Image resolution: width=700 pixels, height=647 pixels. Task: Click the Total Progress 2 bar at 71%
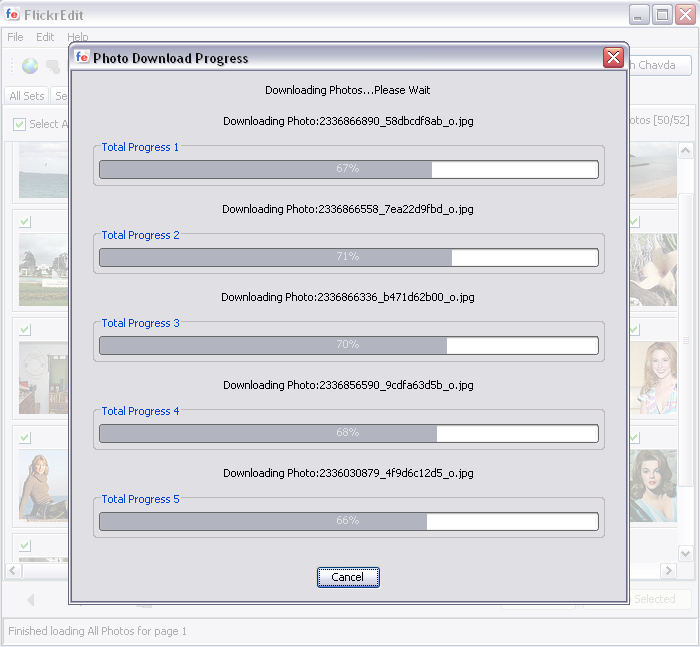349,257
